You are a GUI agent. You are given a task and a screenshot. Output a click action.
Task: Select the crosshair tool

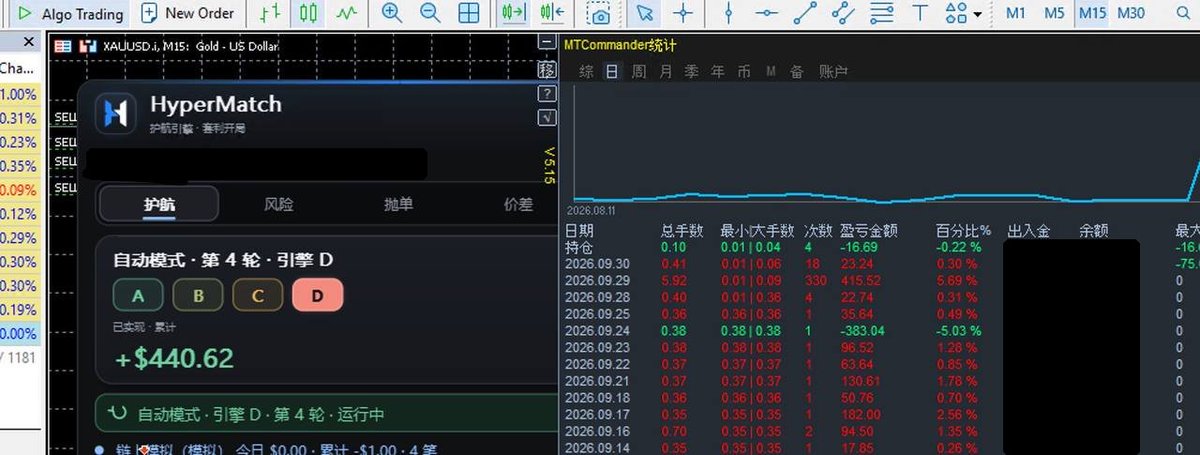click(x=683, y=14)
